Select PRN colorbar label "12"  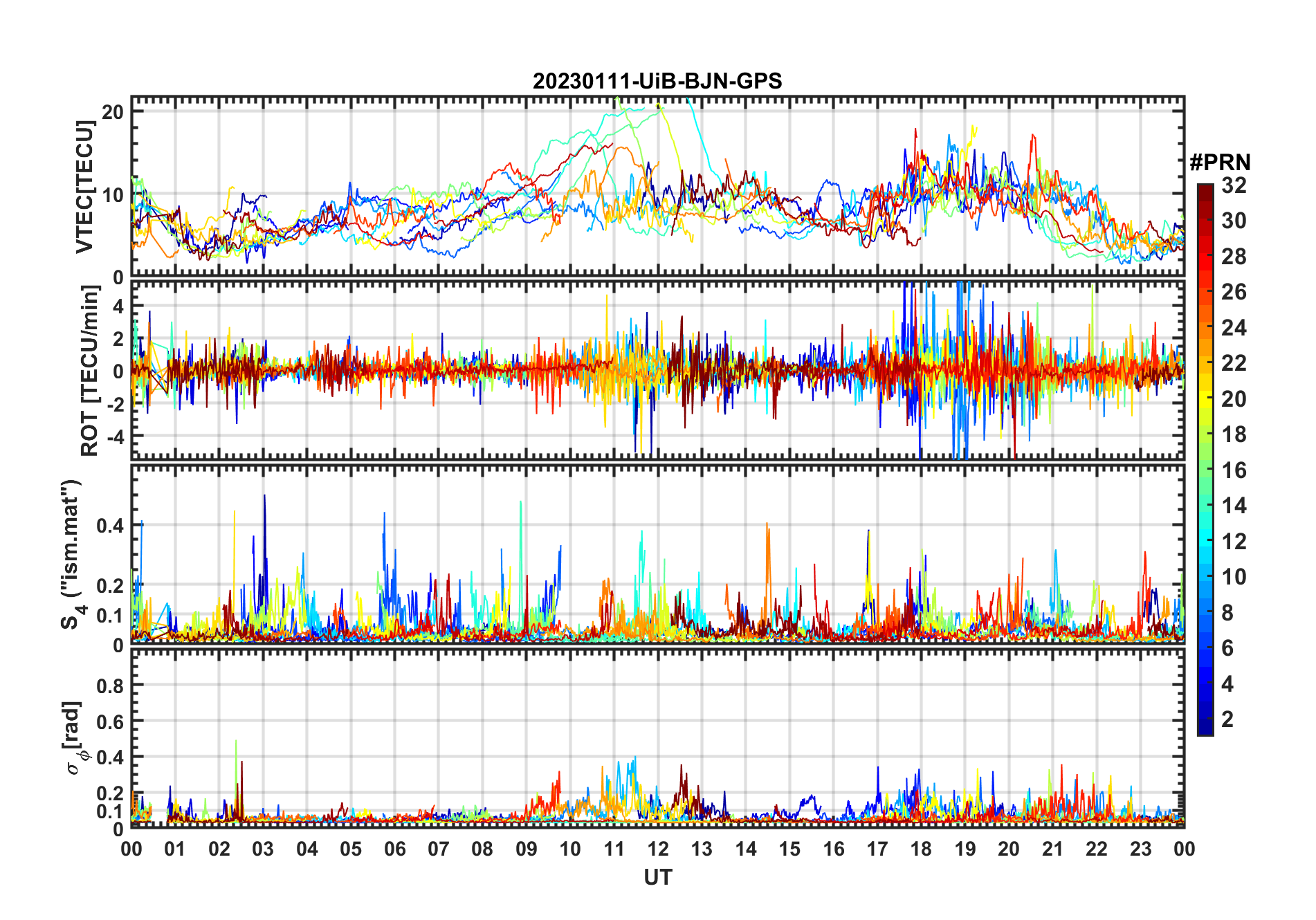point(1234,542)
